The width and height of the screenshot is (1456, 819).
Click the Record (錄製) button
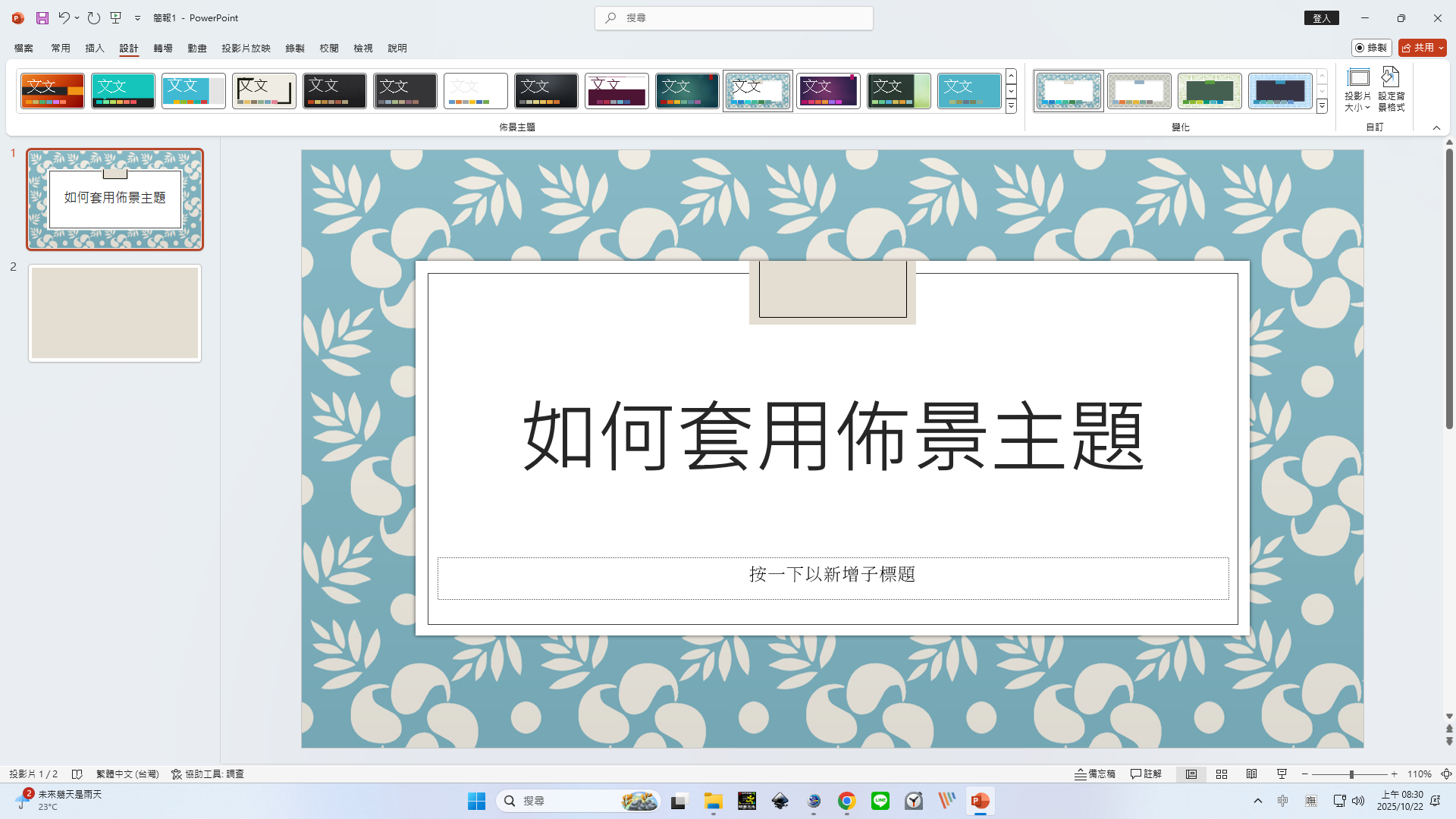[x=1371, y=48]
